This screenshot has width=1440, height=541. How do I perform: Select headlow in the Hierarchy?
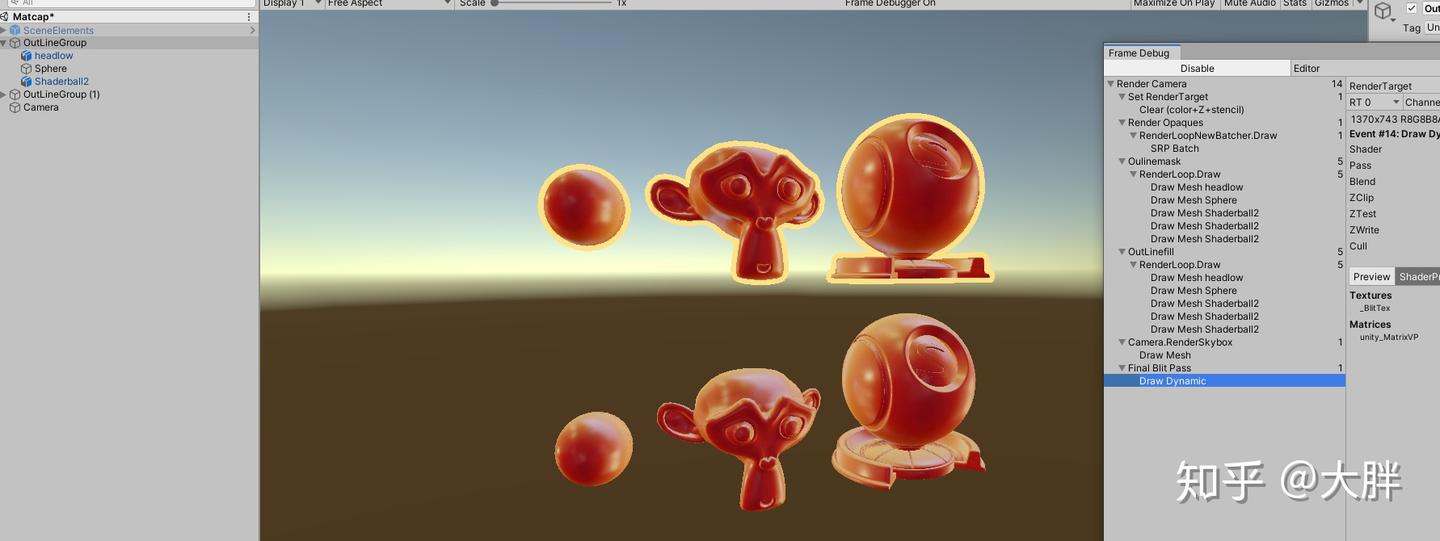click(54, 56)
